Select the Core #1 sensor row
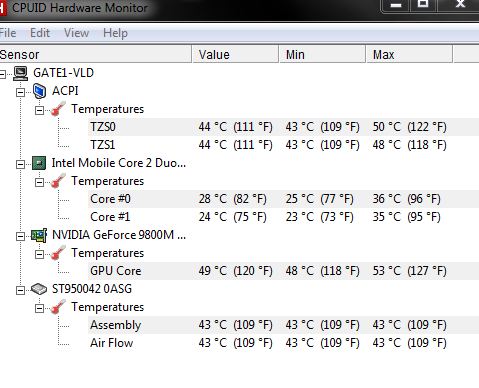This screenshot has width=479, height=388. click(x=283, y=217)
